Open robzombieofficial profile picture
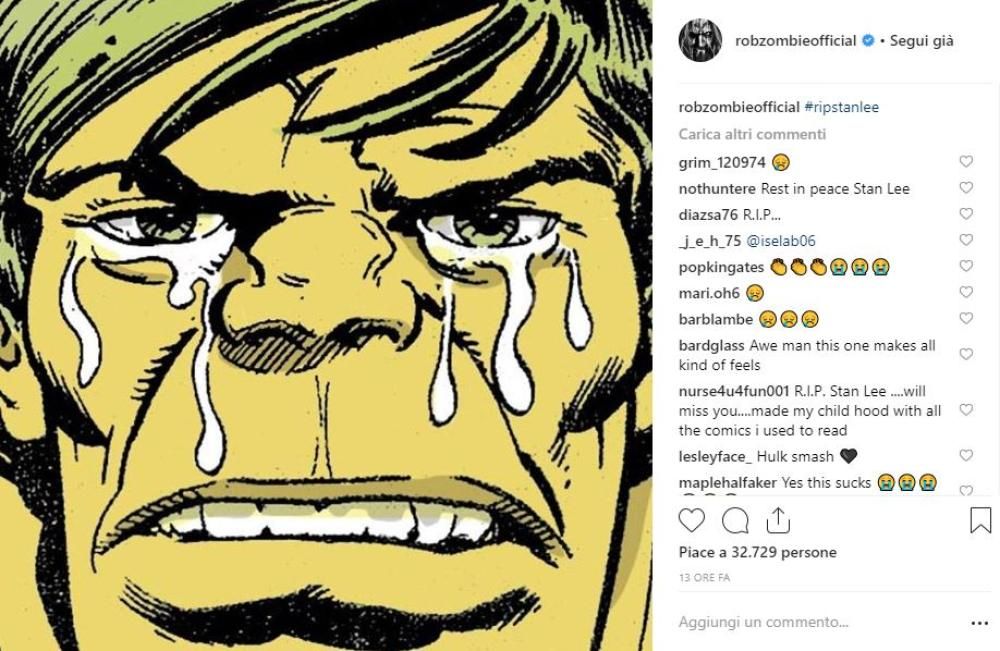Screen dimensions: 1000x651 click(x=699, y=41)
